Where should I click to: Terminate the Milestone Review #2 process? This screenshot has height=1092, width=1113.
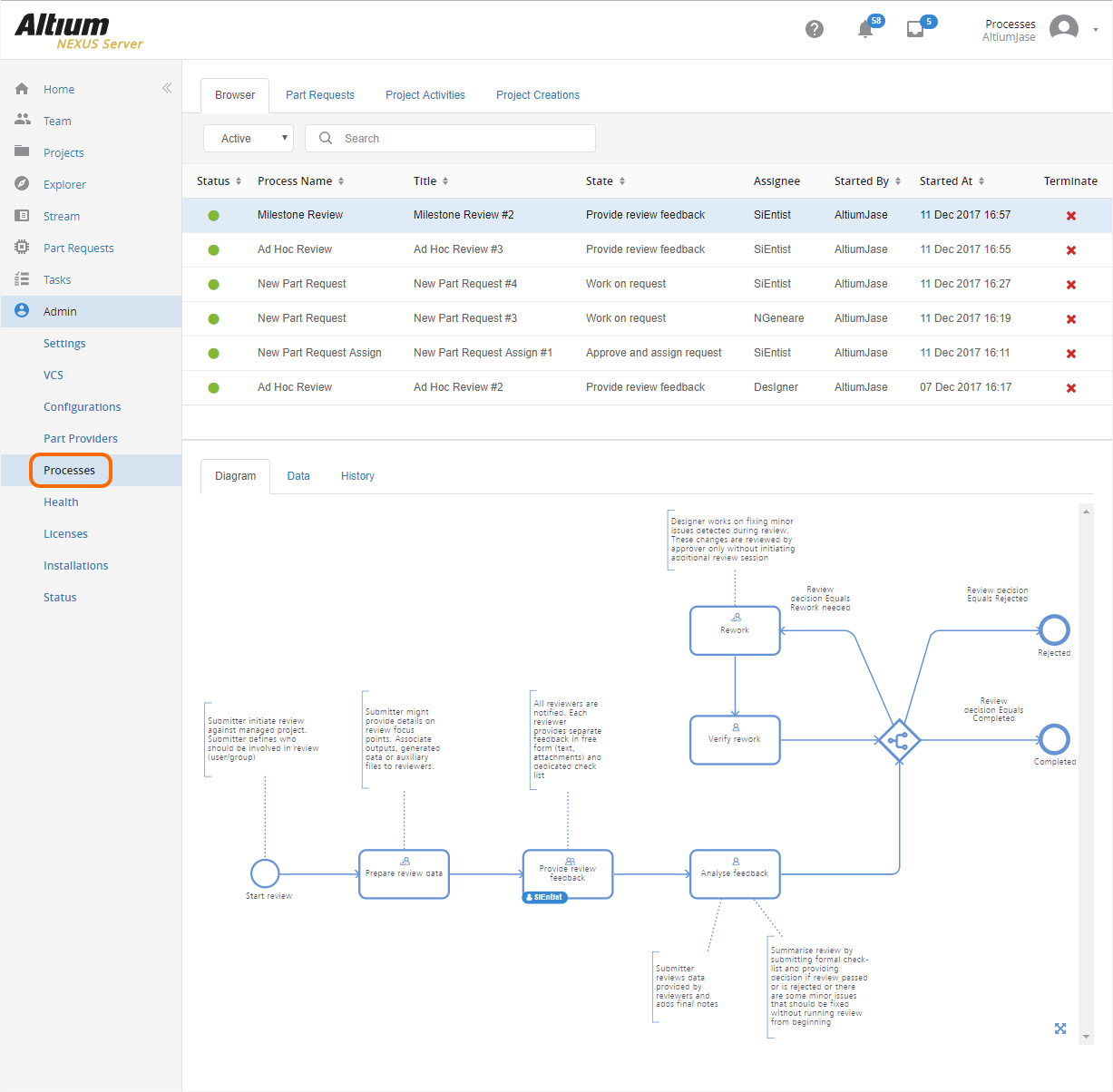click(x=1070, y=216)
